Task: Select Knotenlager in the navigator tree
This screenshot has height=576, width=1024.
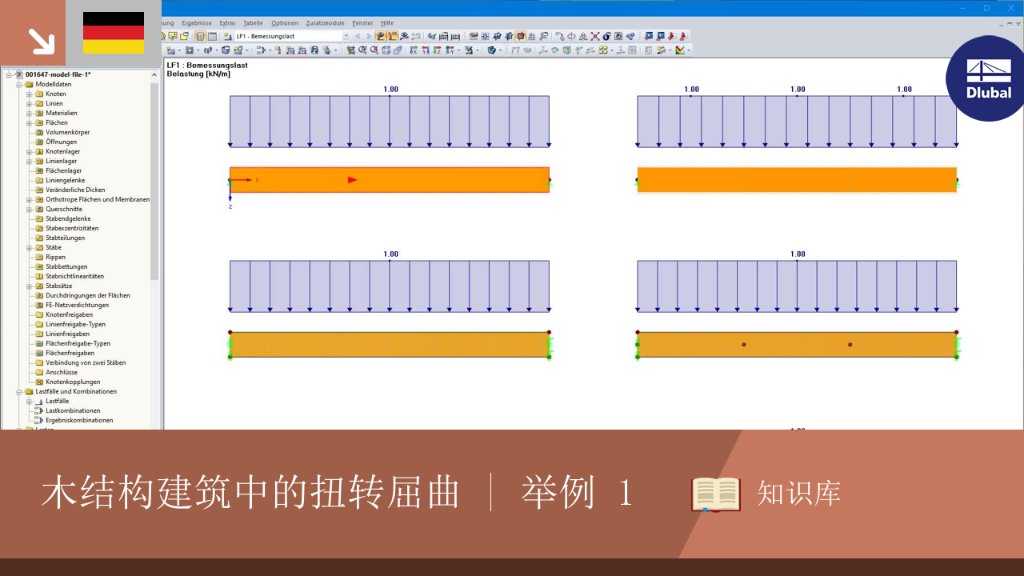Action: [62, 152]
